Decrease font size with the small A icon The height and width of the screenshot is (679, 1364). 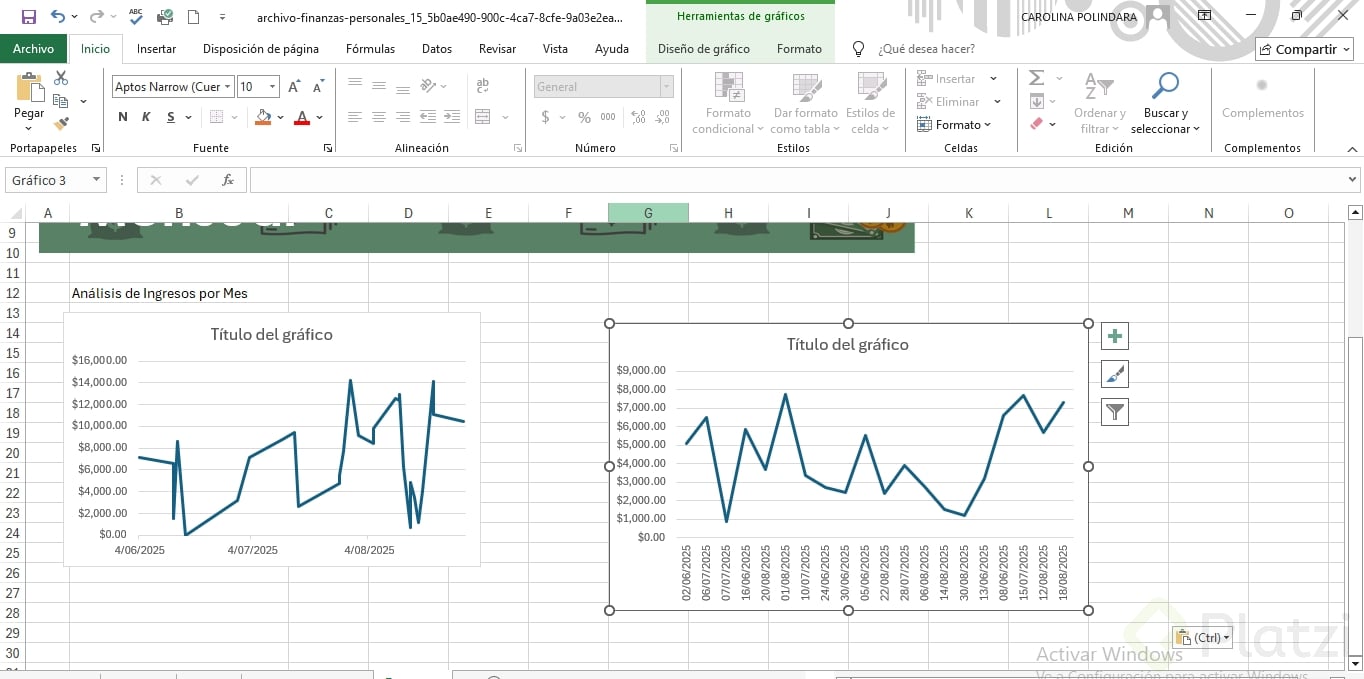pyautogui.click(x=318, y=87)
